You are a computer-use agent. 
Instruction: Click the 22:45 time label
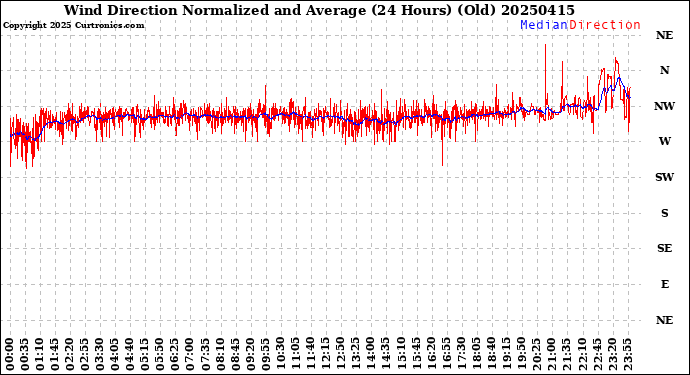pos(597,354)
